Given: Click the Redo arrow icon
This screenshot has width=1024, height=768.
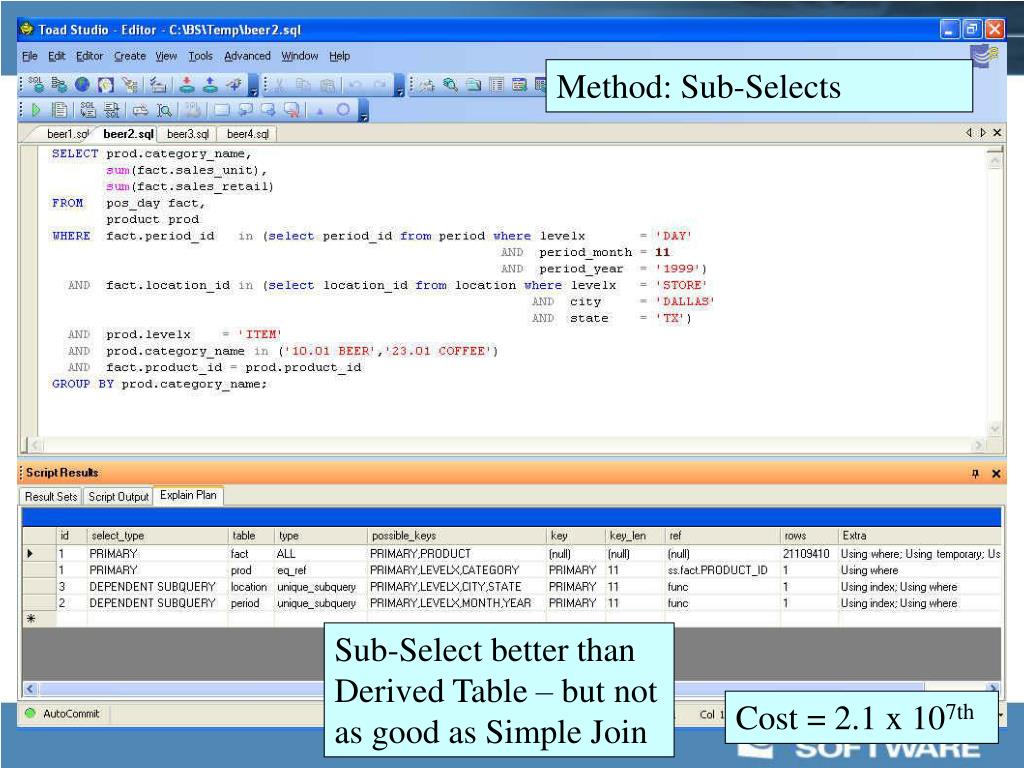Looking at the screenshot, I should pos(379,85).
